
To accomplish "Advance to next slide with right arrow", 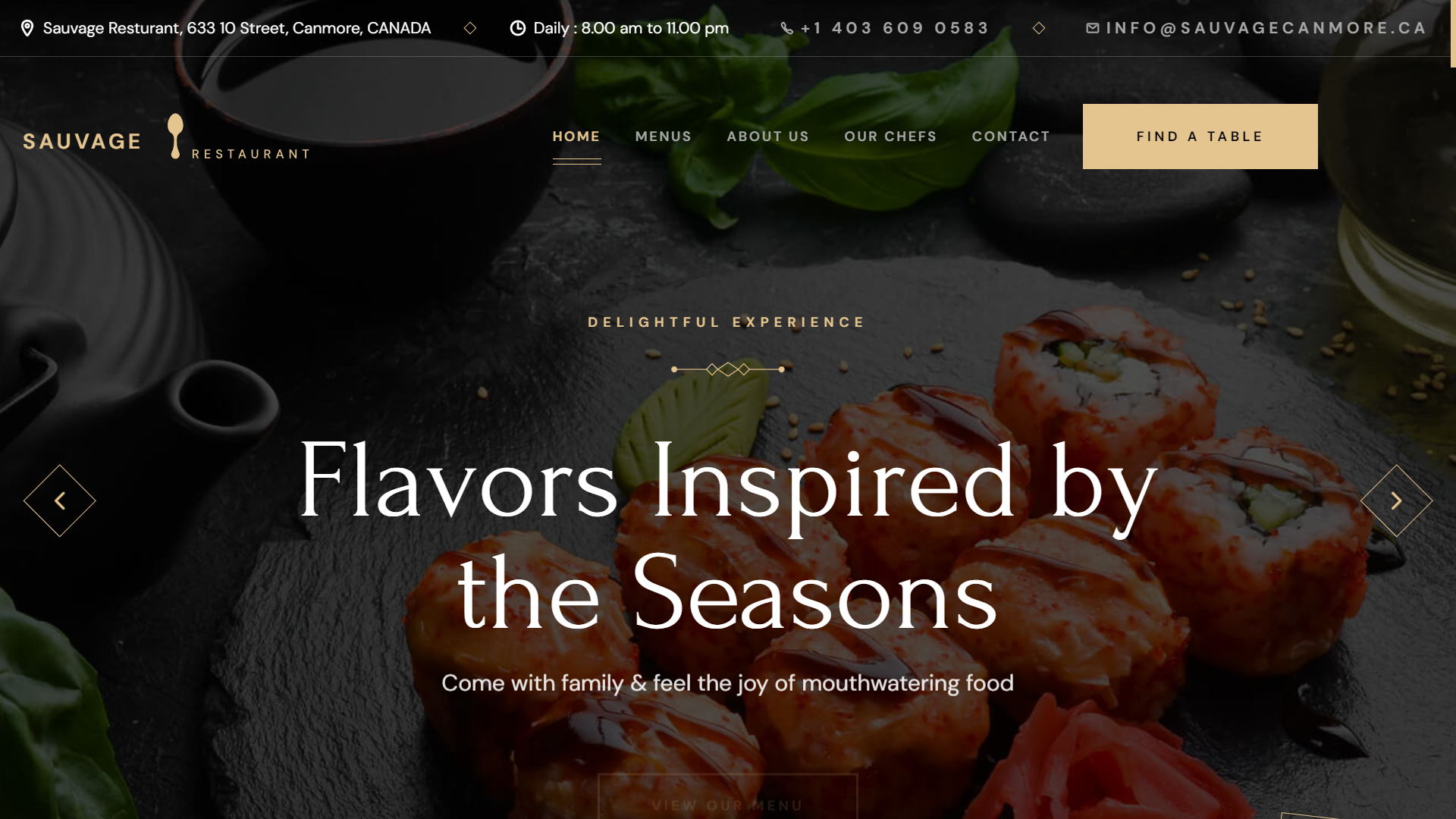I will click(1396, 500).
